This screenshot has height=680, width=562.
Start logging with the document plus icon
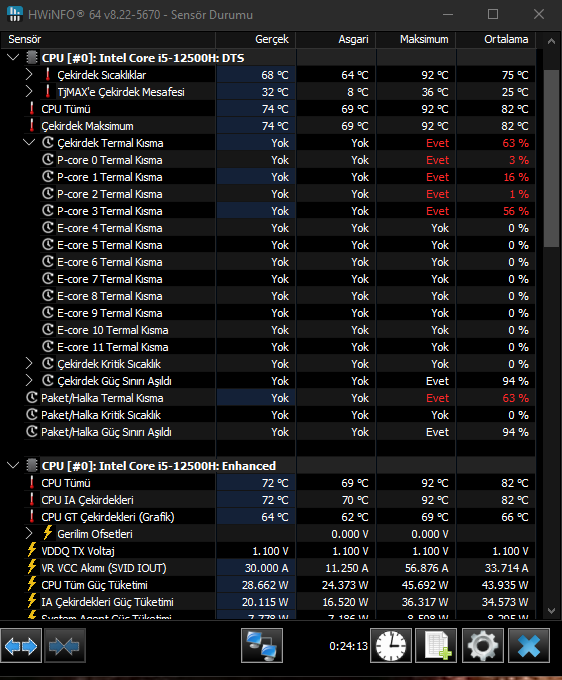436,646
